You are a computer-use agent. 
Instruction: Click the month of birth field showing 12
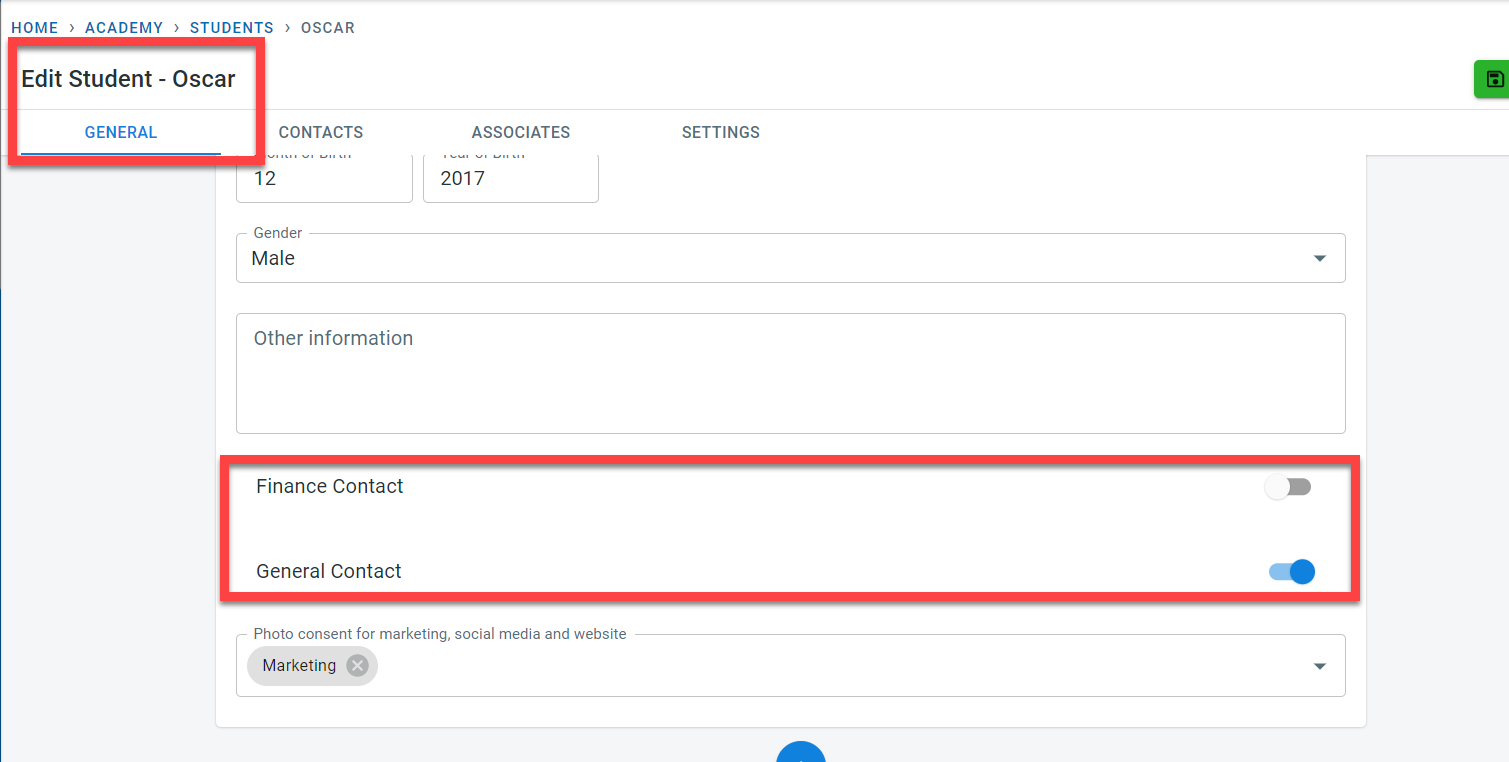pyautogui.click(x=323, y=179)
